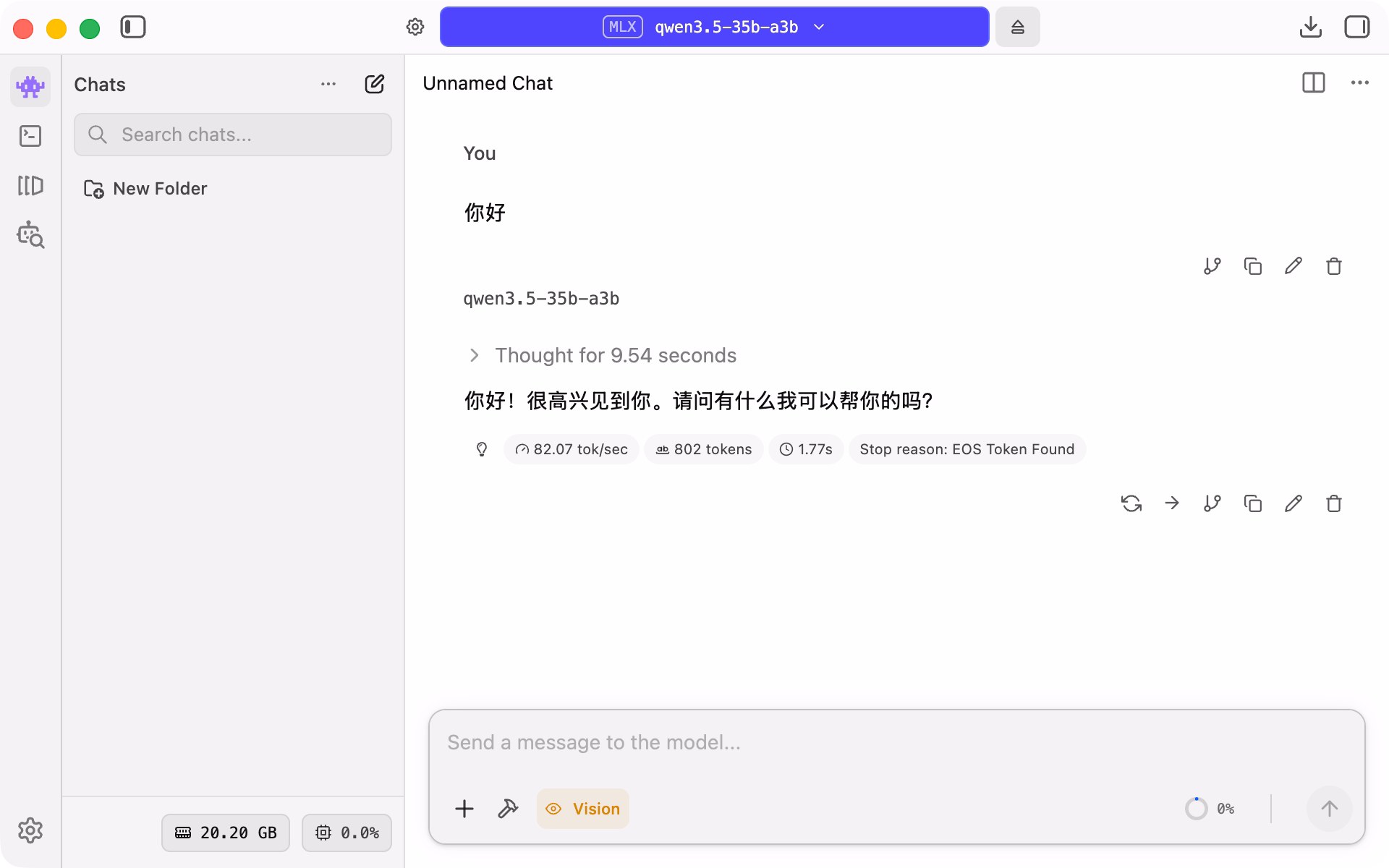Delete the user's 你好 message
This screenshot has width=1389, height=868.
point(1334,266)
